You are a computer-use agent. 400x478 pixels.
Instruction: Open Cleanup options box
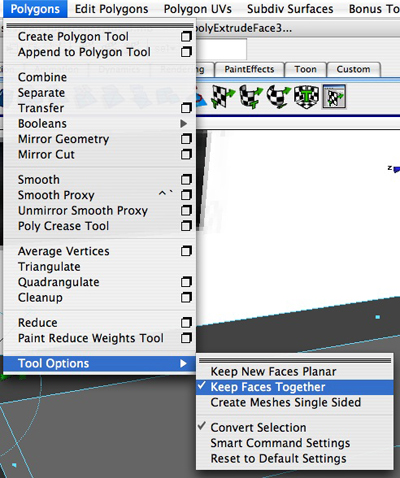186,297
